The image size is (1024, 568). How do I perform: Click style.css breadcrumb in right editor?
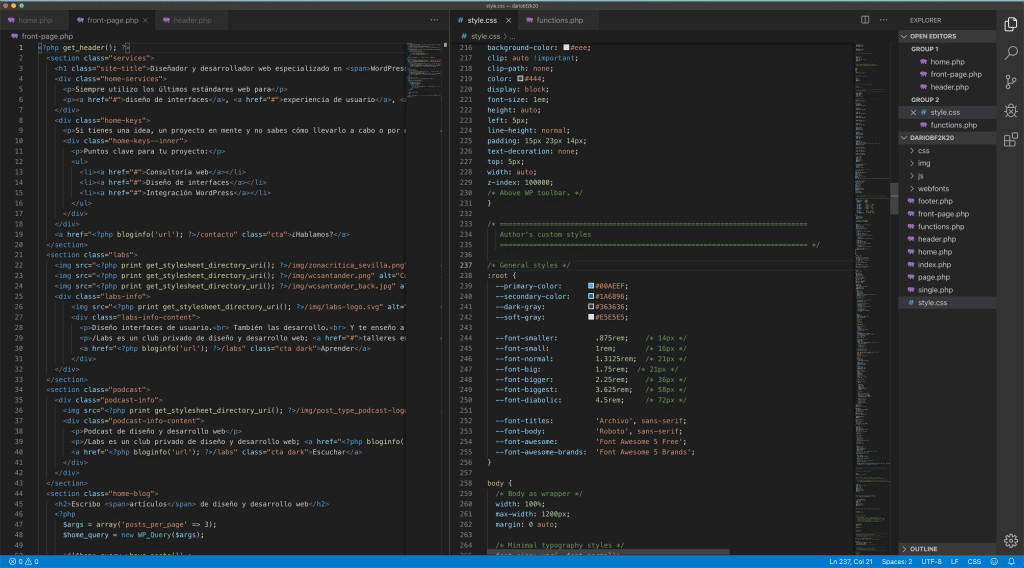click(x=485, y=37)
